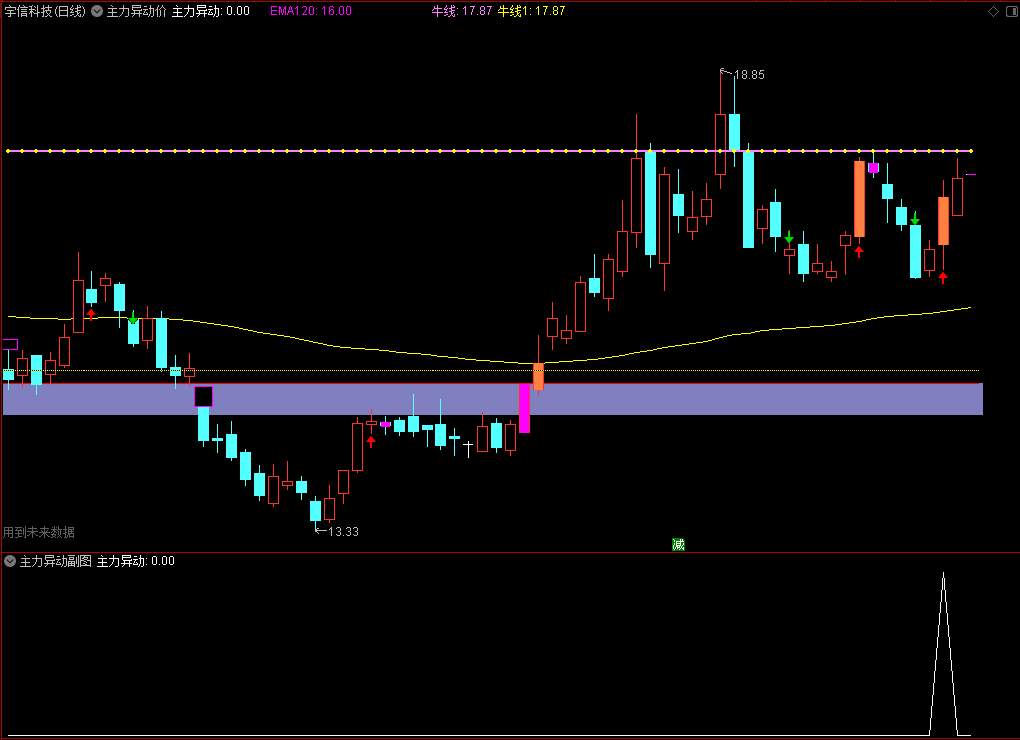The image size is (1020, 740).
Task: Select the 13.33 low price label
Action: pyautogui.click(x=343, y=531)
